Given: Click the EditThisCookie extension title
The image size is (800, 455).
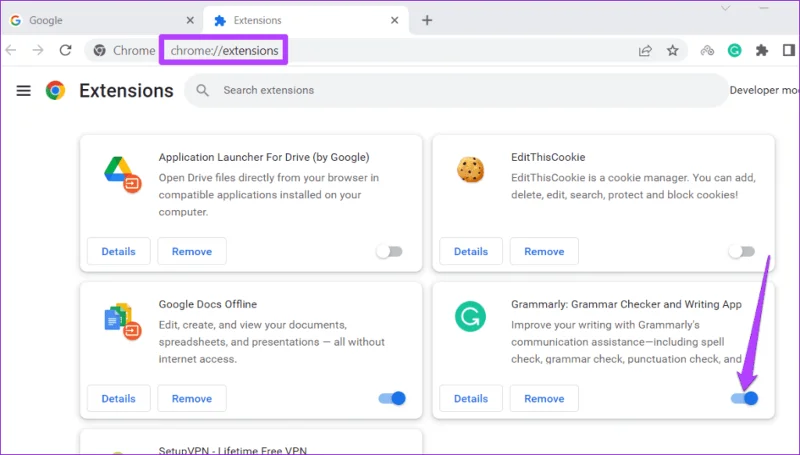Looking at the screenshot, I should coord(548,157).
